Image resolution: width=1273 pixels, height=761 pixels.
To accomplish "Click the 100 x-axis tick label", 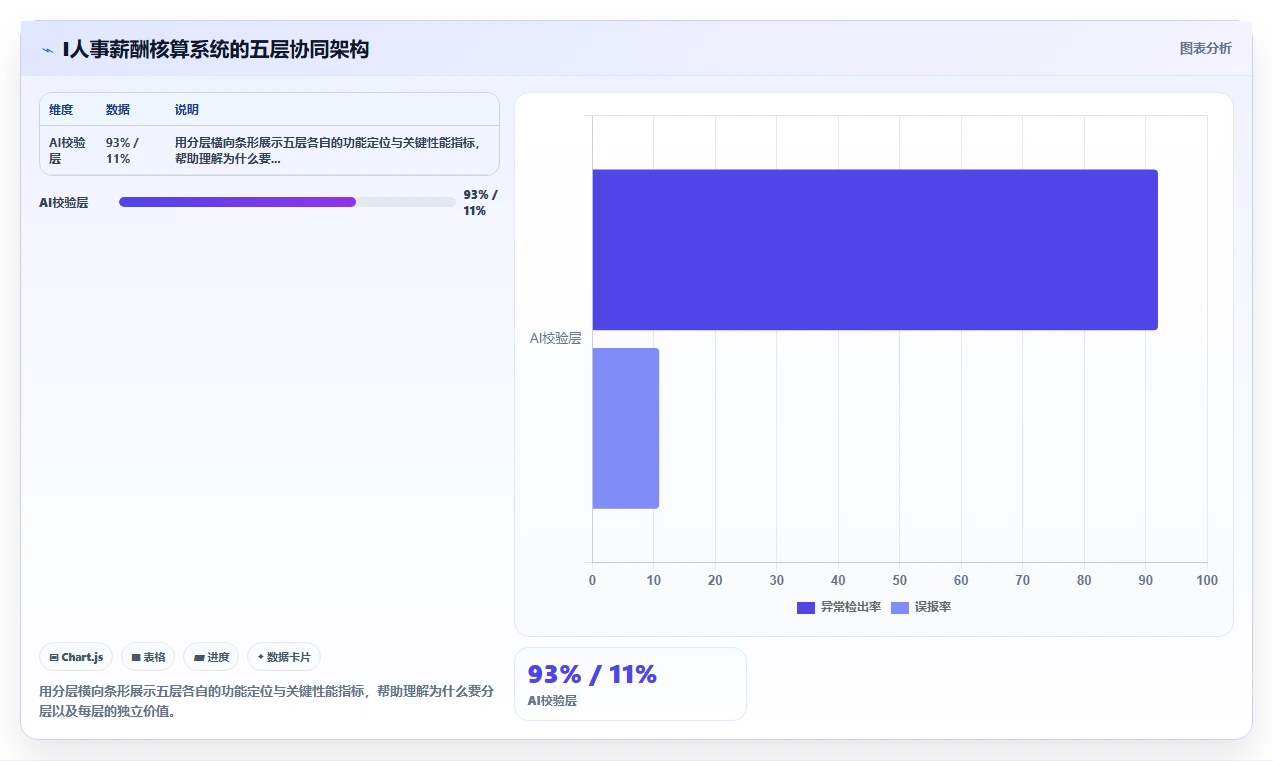I will (x=1207, y=580).
